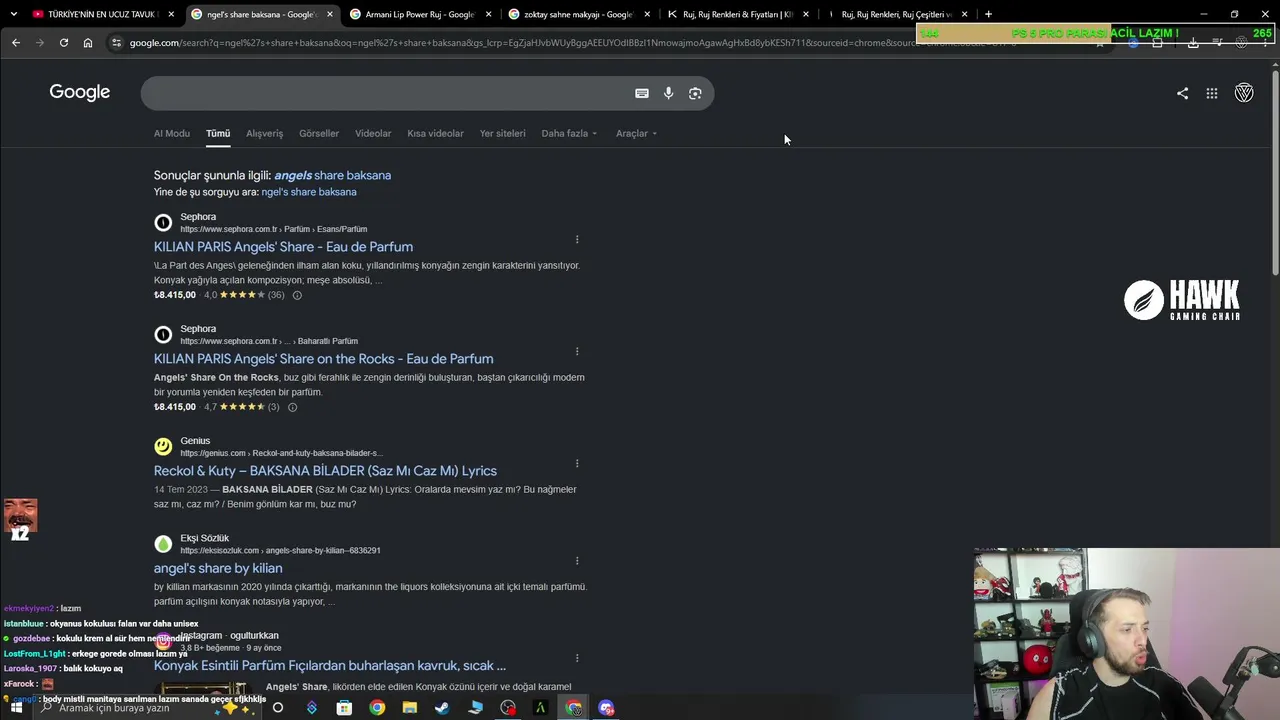Switch to Armani Lip Power Ruj browser tab
Viewport: 1280px width, 720px height.
419,14
